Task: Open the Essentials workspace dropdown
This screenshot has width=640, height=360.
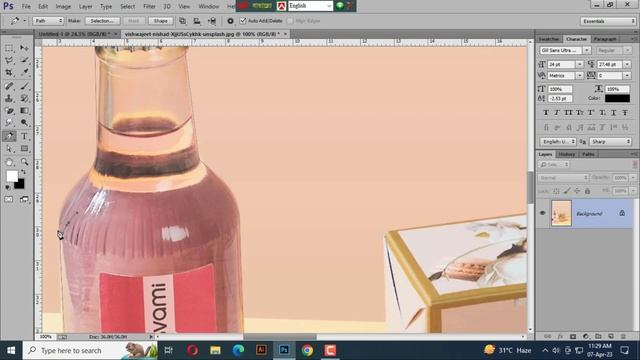Action: point(608,21)
